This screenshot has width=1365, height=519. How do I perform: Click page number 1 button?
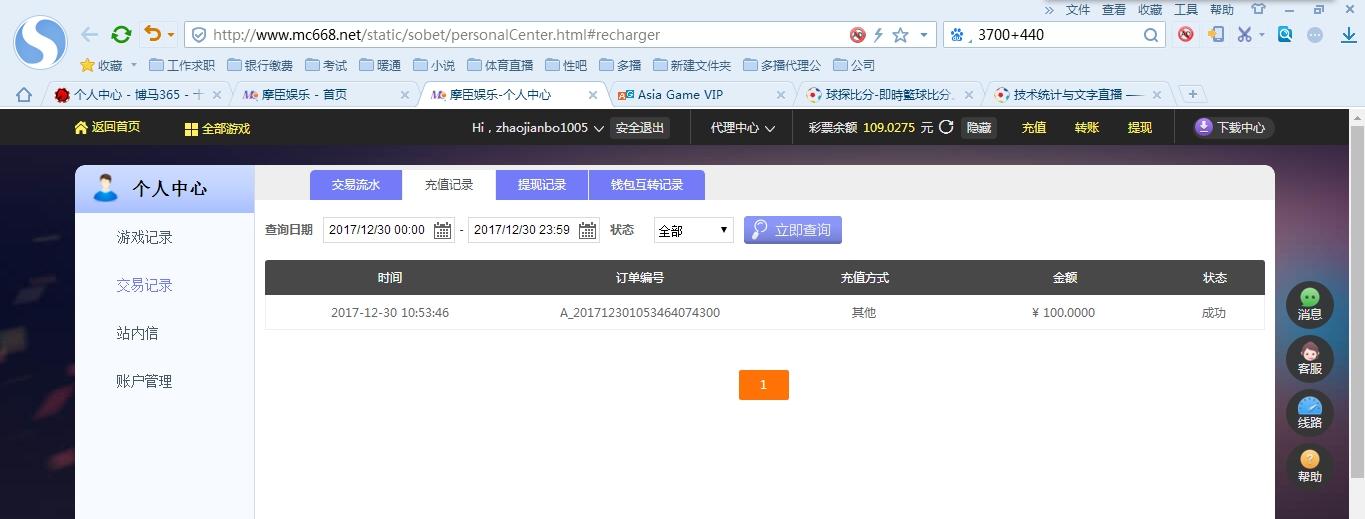[764, 385]
